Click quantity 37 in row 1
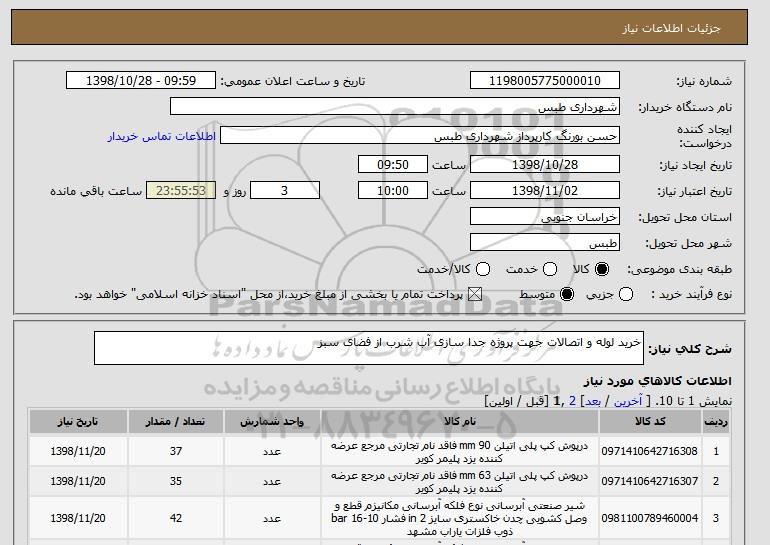 (x=176, y=451)
